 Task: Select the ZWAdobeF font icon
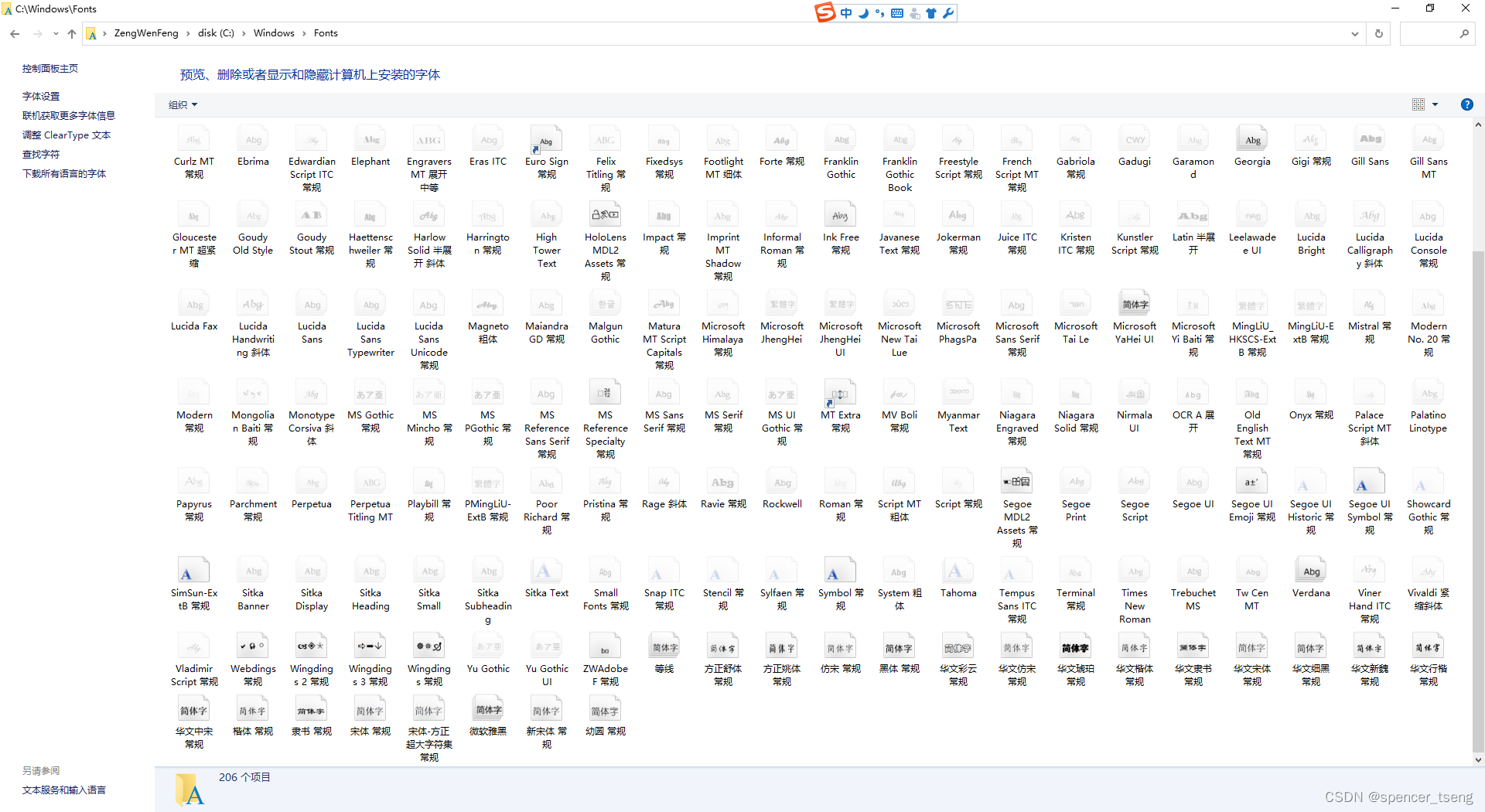click(605, 647)
